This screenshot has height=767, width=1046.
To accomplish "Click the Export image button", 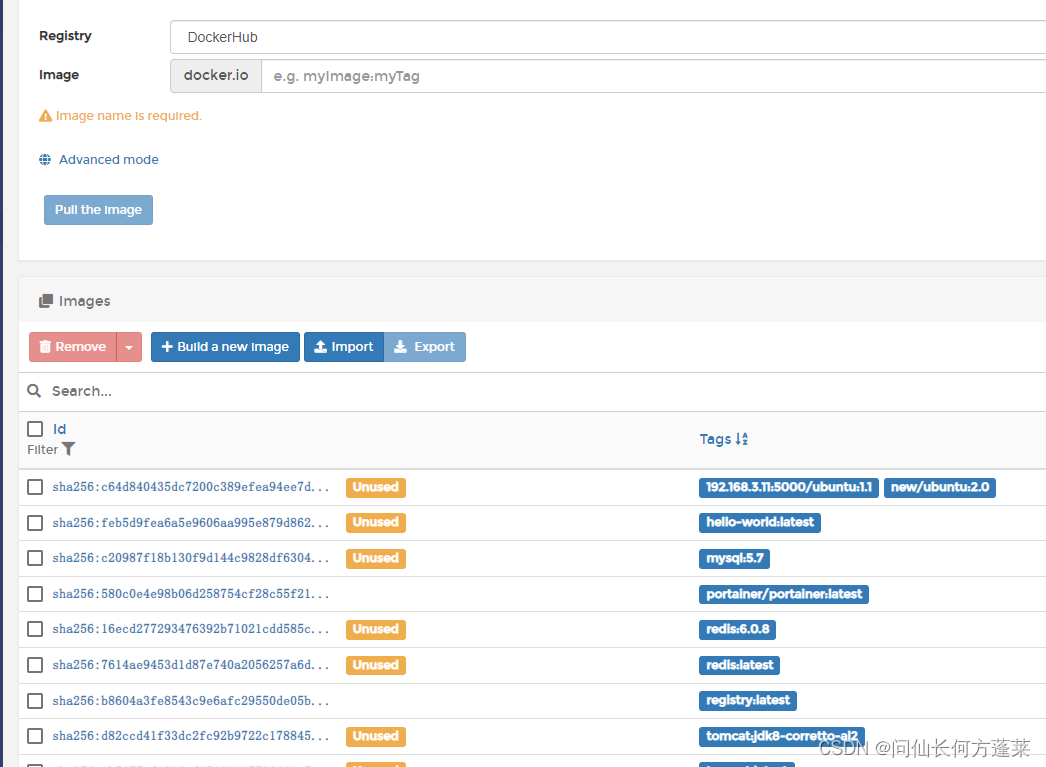I will pos(424,347).
